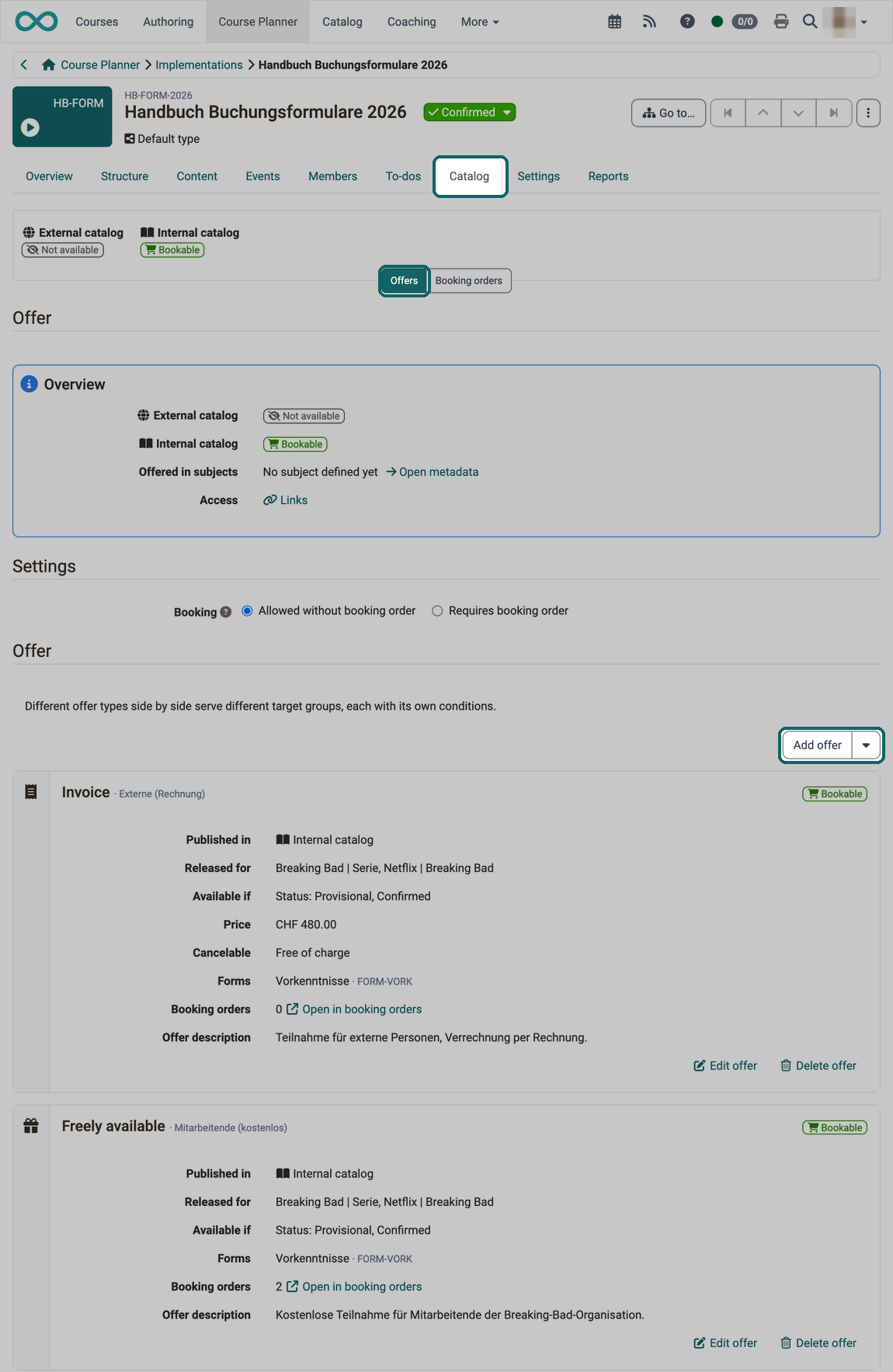This screenshot has width=893, height=1372.
Task: Switch to the Events tab
Action: click(262, 176)
